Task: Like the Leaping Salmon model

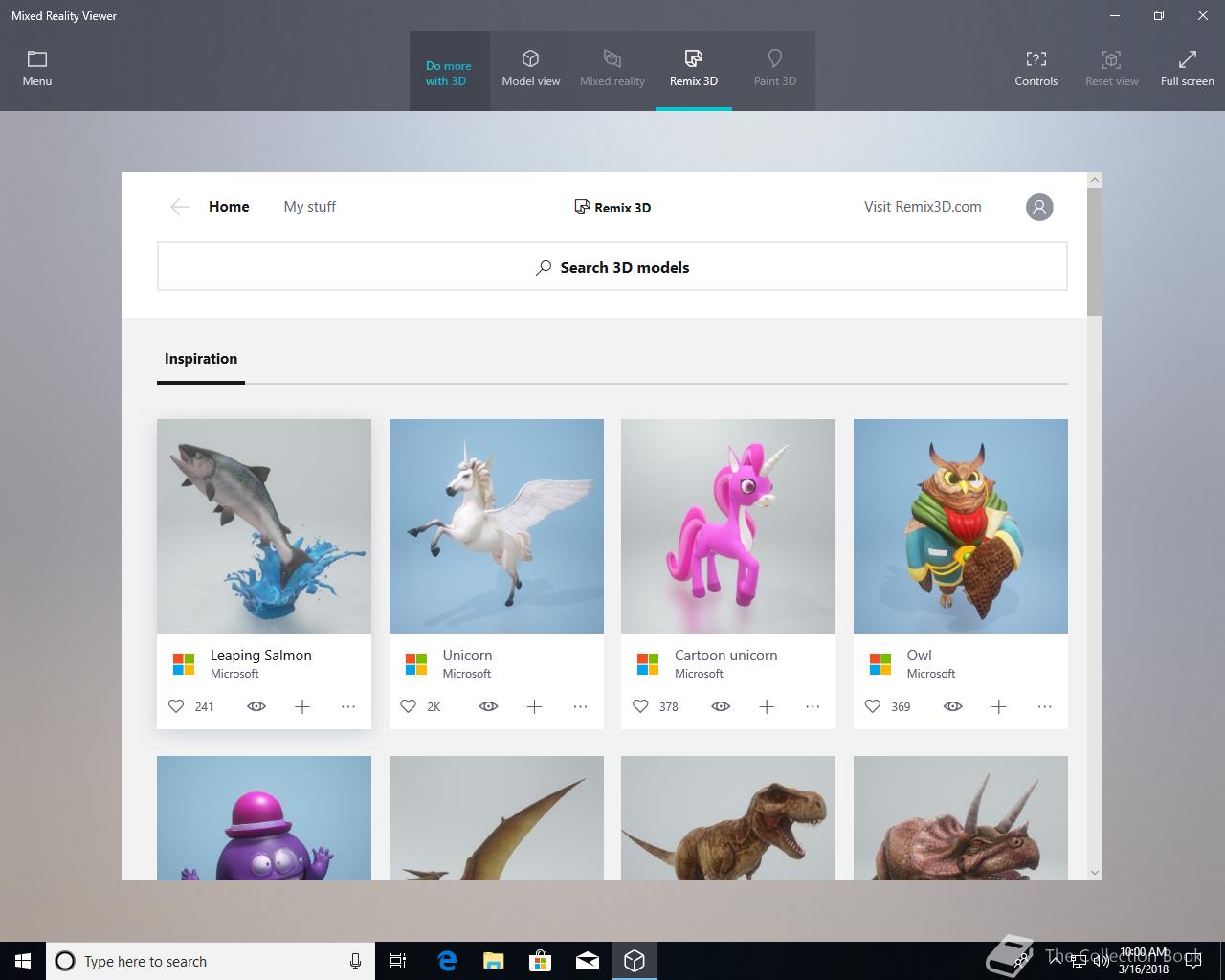Action: click(x=176, y=706)
